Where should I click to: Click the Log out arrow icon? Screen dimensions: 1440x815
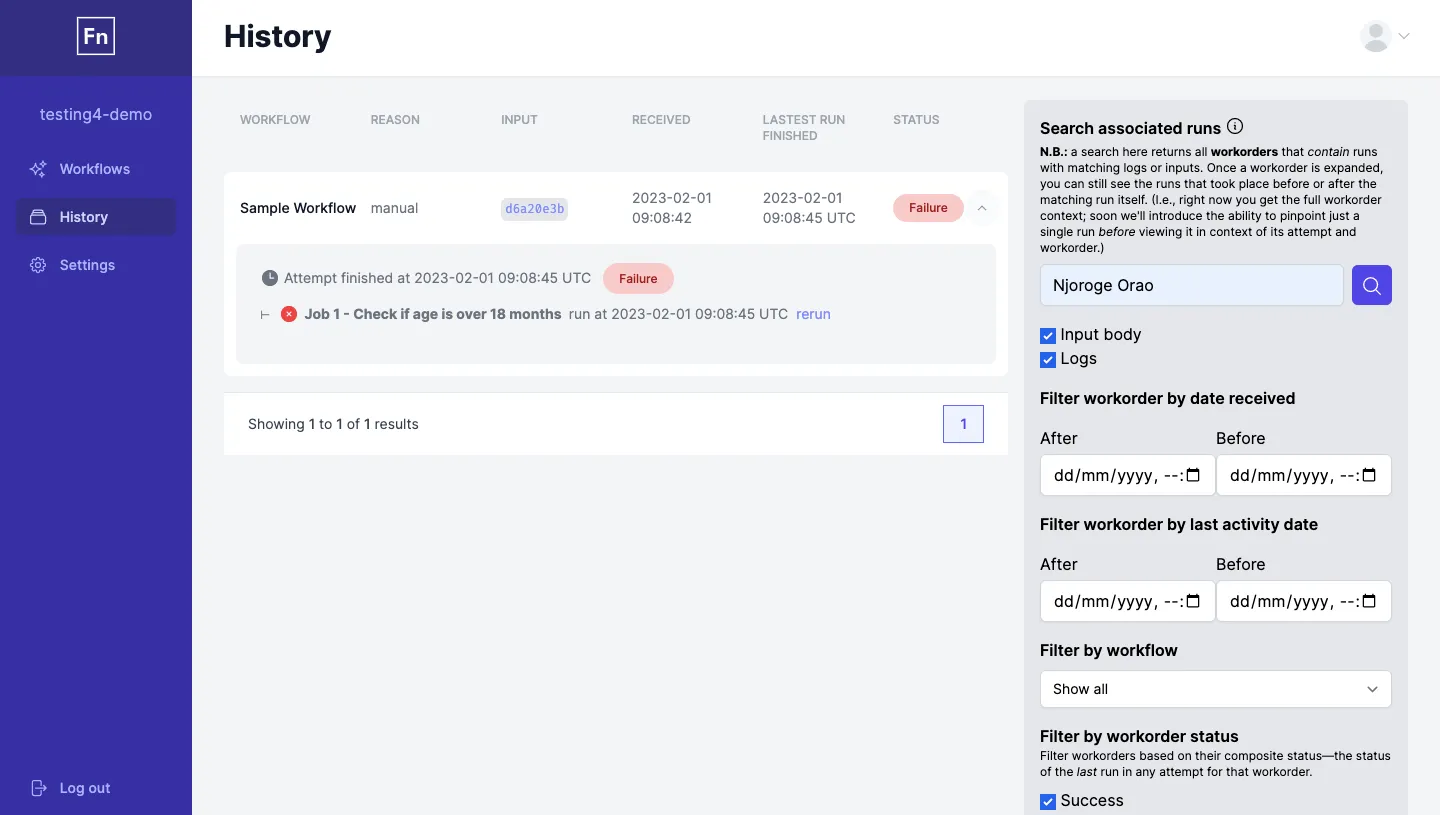38,788
